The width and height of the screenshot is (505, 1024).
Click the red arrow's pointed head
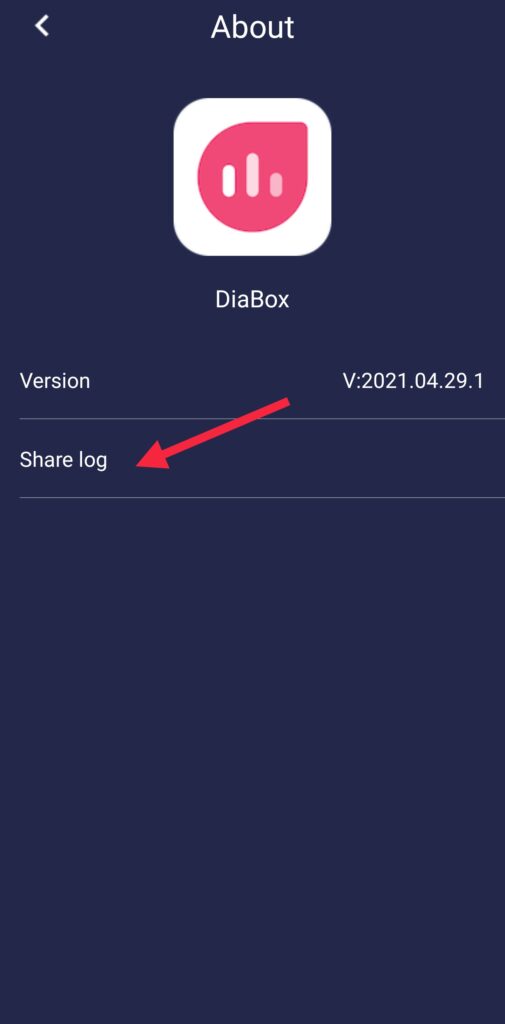(x=152, y=456)
